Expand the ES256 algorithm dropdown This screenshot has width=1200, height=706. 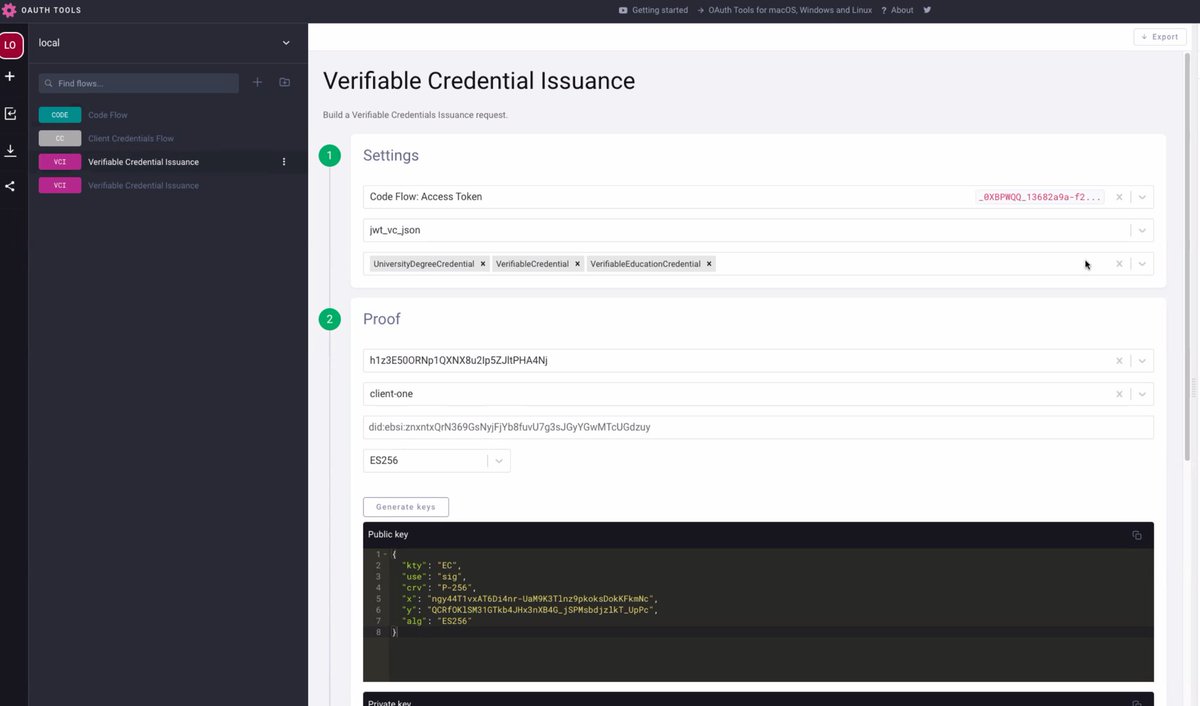point(498,460)
